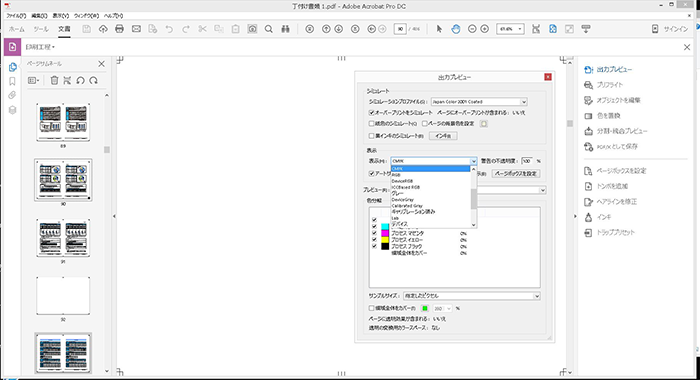Switch to the ホーム tab
This screenshot has height=380, width=700.
point(17,29)
